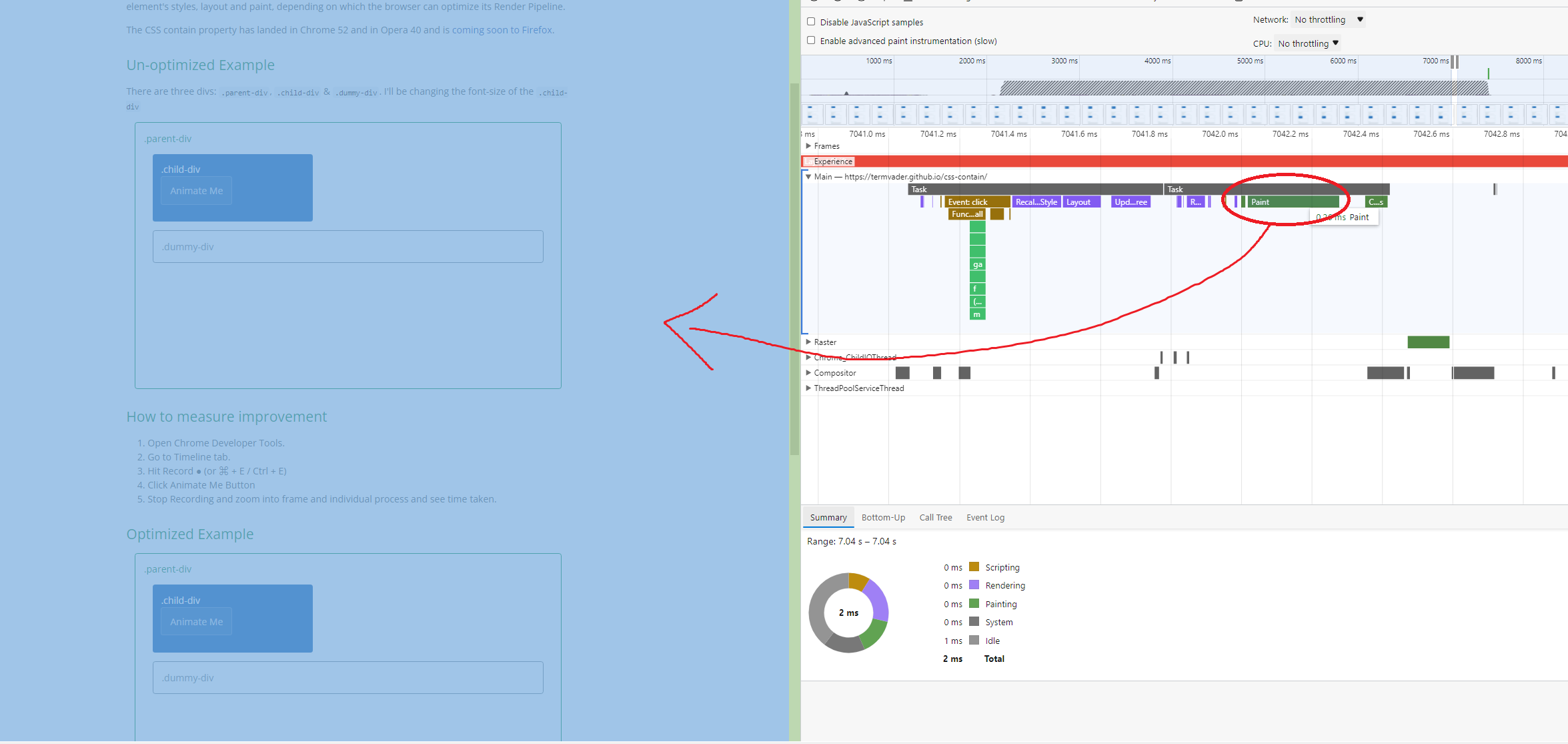
Task: Check Enable advanced paint instrumentation option
Action: (811, 41)
